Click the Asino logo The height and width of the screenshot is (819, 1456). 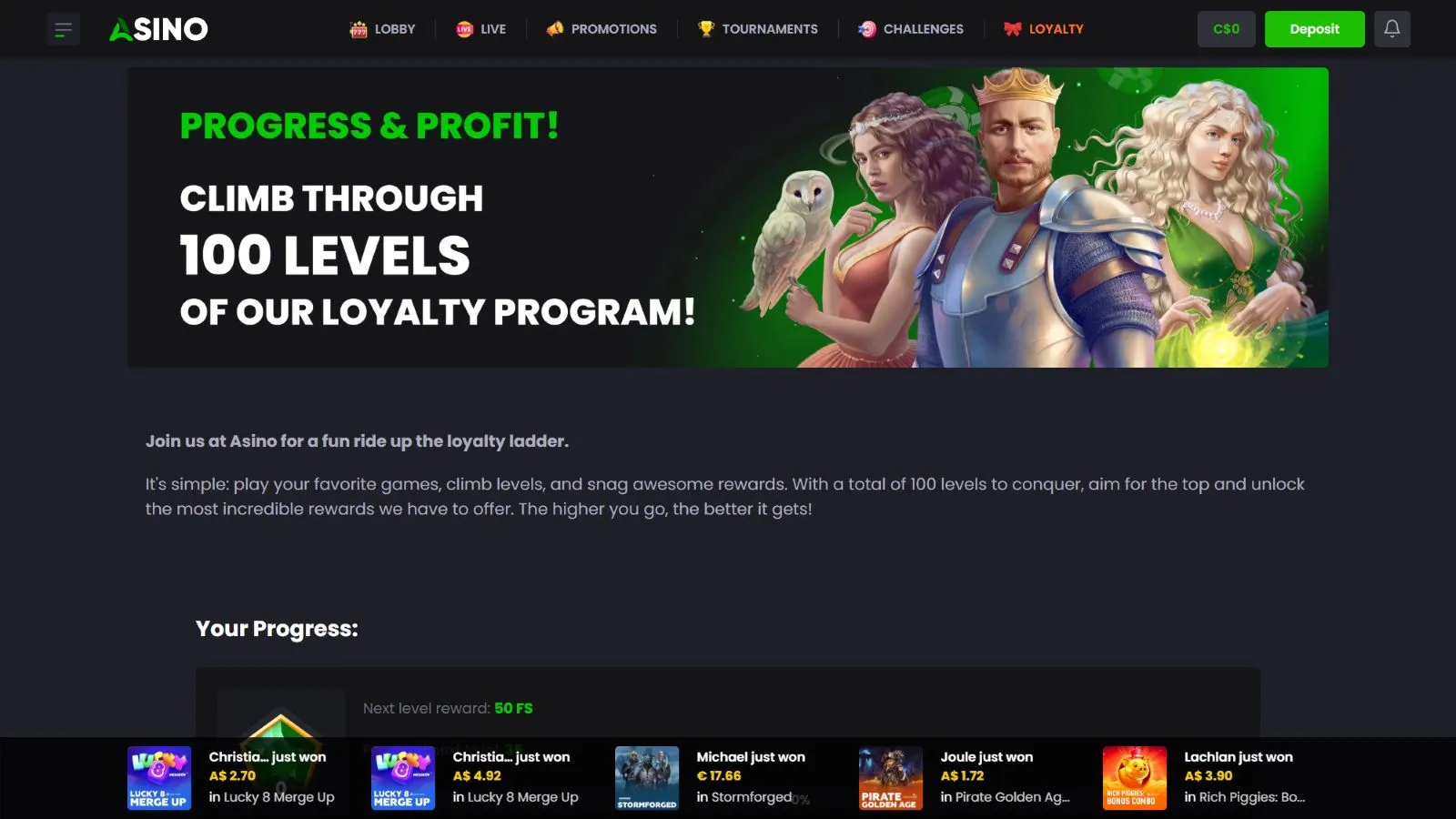[x=158, y=29]
